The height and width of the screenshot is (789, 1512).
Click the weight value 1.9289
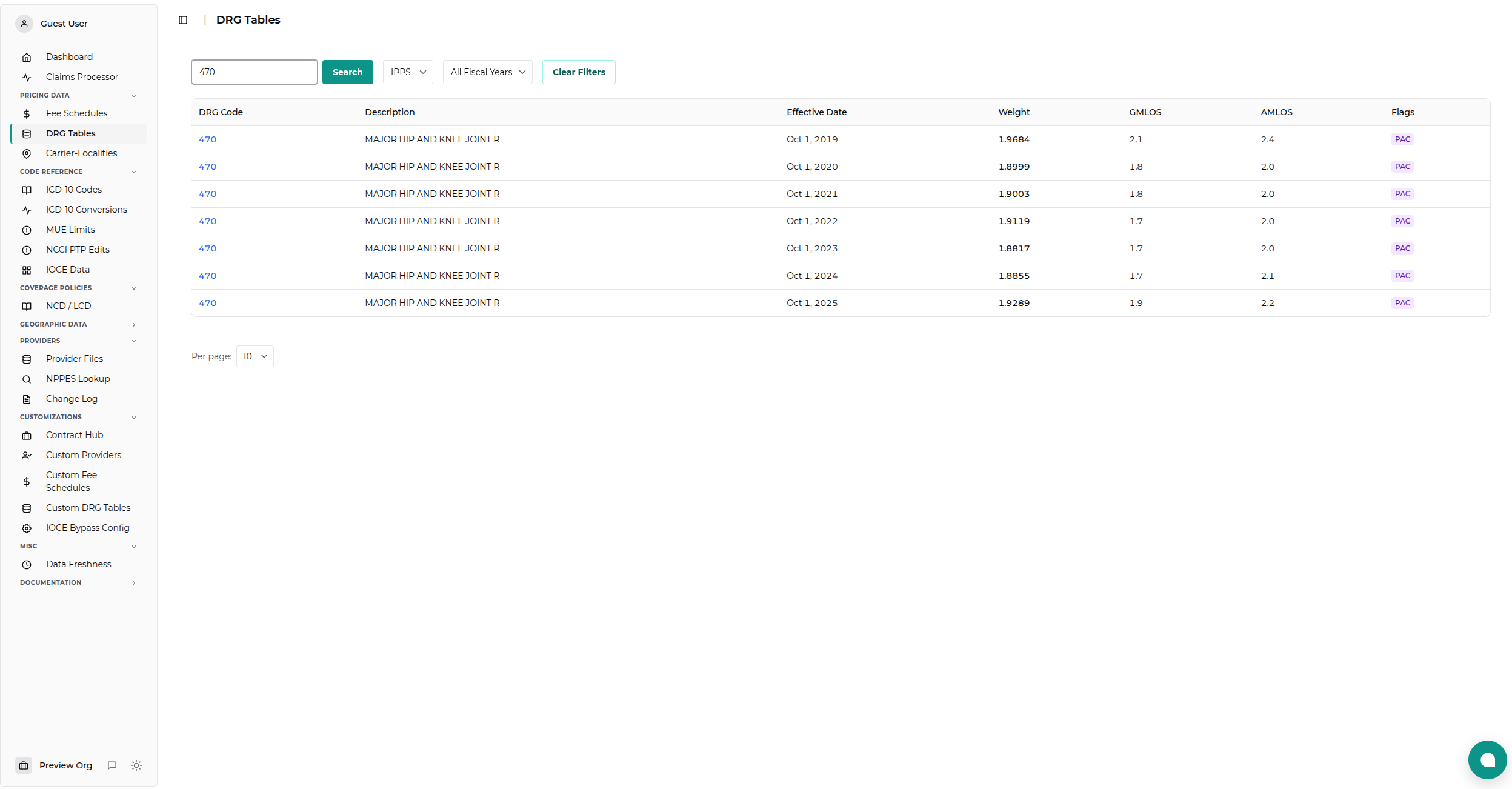pos(1014,303)
